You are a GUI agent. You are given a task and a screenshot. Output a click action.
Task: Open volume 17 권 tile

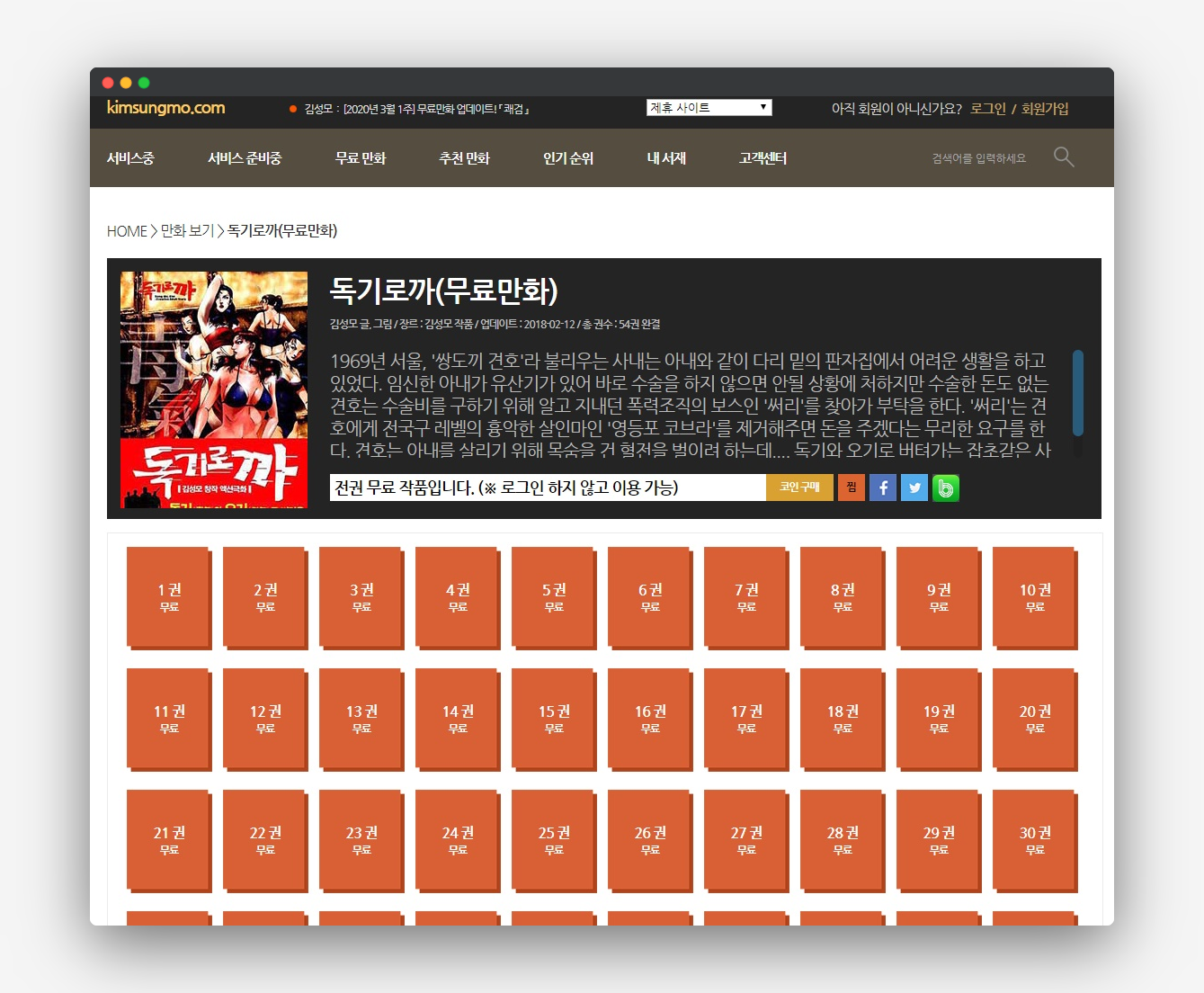point(746,719)
